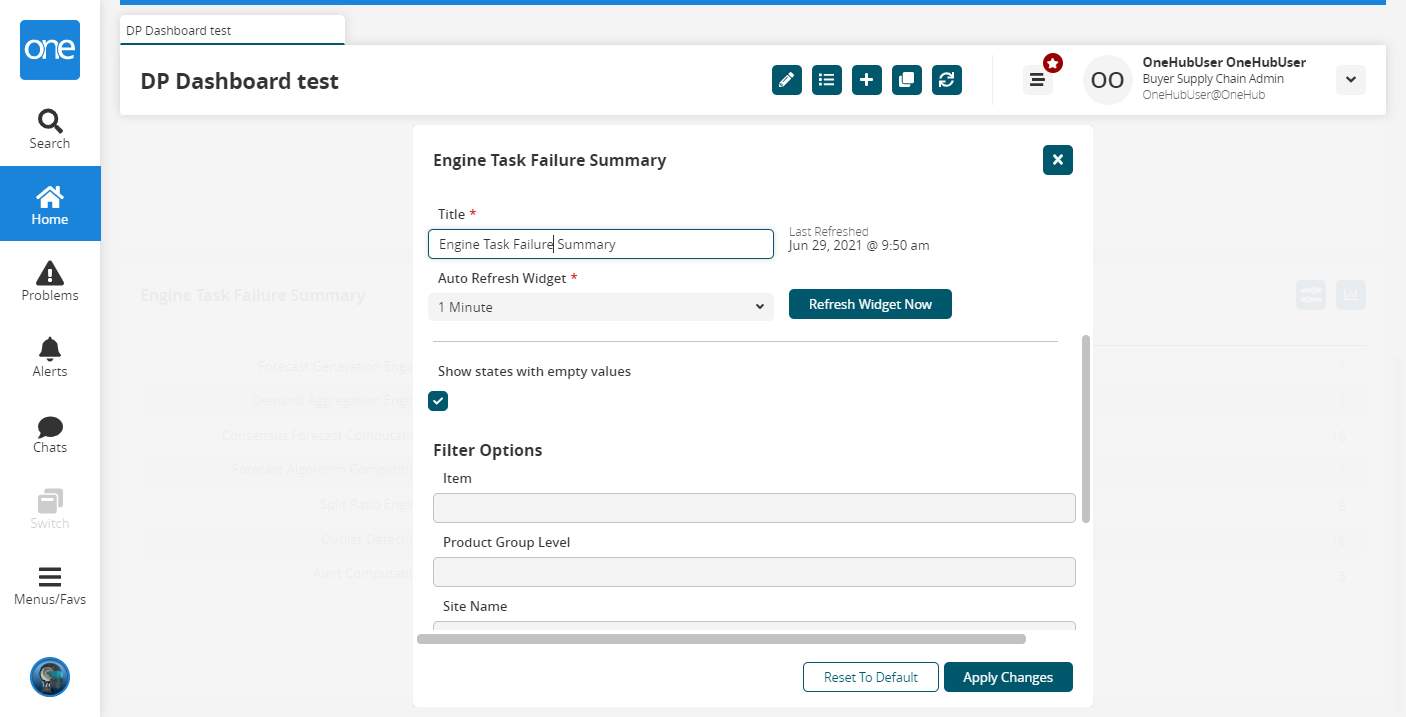Open Alerts bell in sidebar

[x=50, y=356]
